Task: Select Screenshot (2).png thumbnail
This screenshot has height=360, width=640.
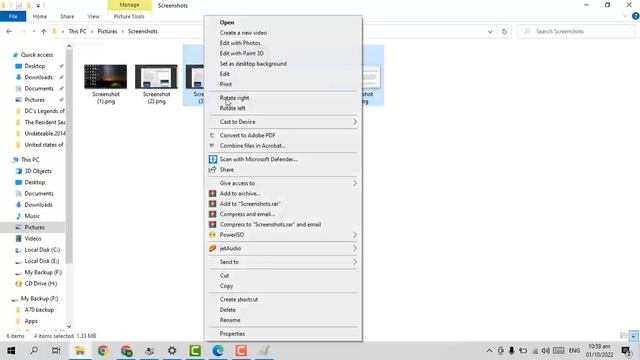Action: [x=156, y=76]
